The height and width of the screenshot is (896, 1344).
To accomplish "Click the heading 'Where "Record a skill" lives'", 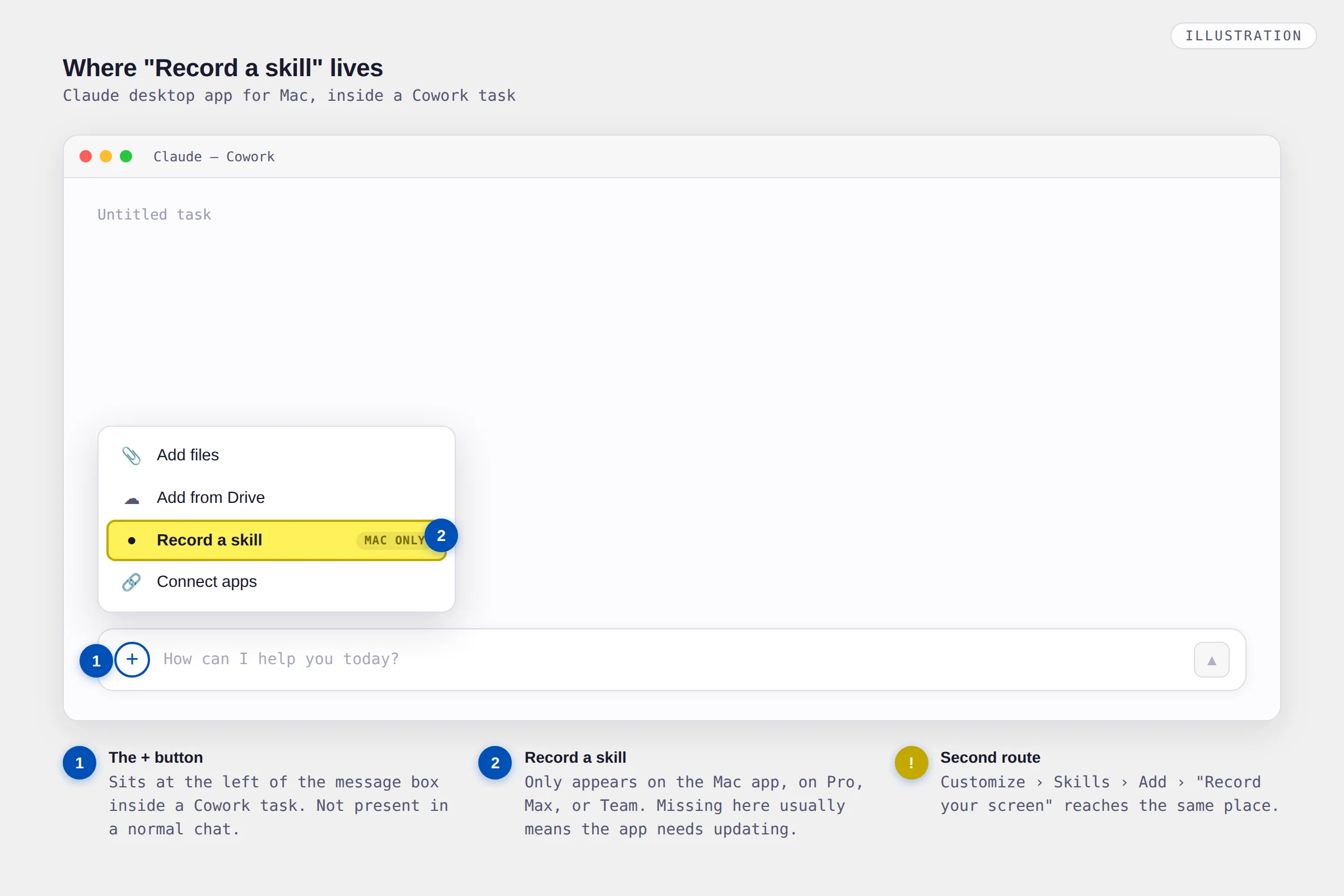I will (223, 68).
